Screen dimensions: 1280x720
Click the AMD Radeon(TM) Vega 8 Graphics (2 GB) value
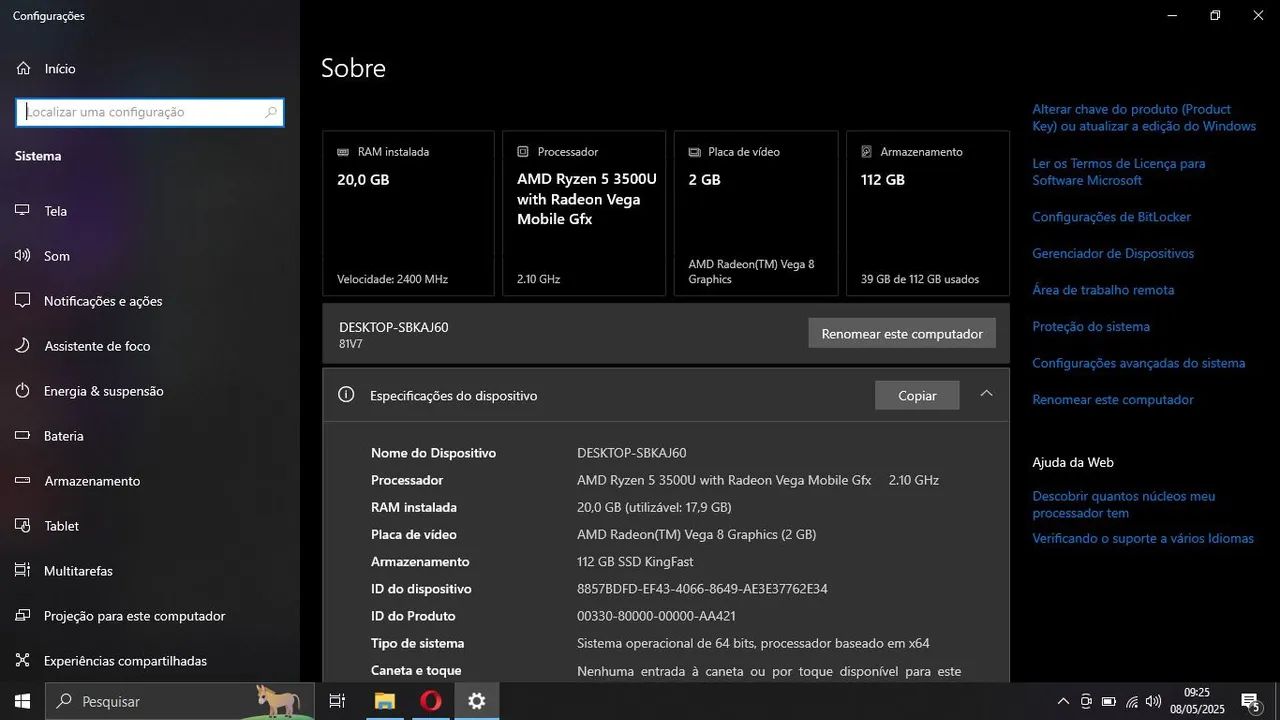click(x=696, y=535)
